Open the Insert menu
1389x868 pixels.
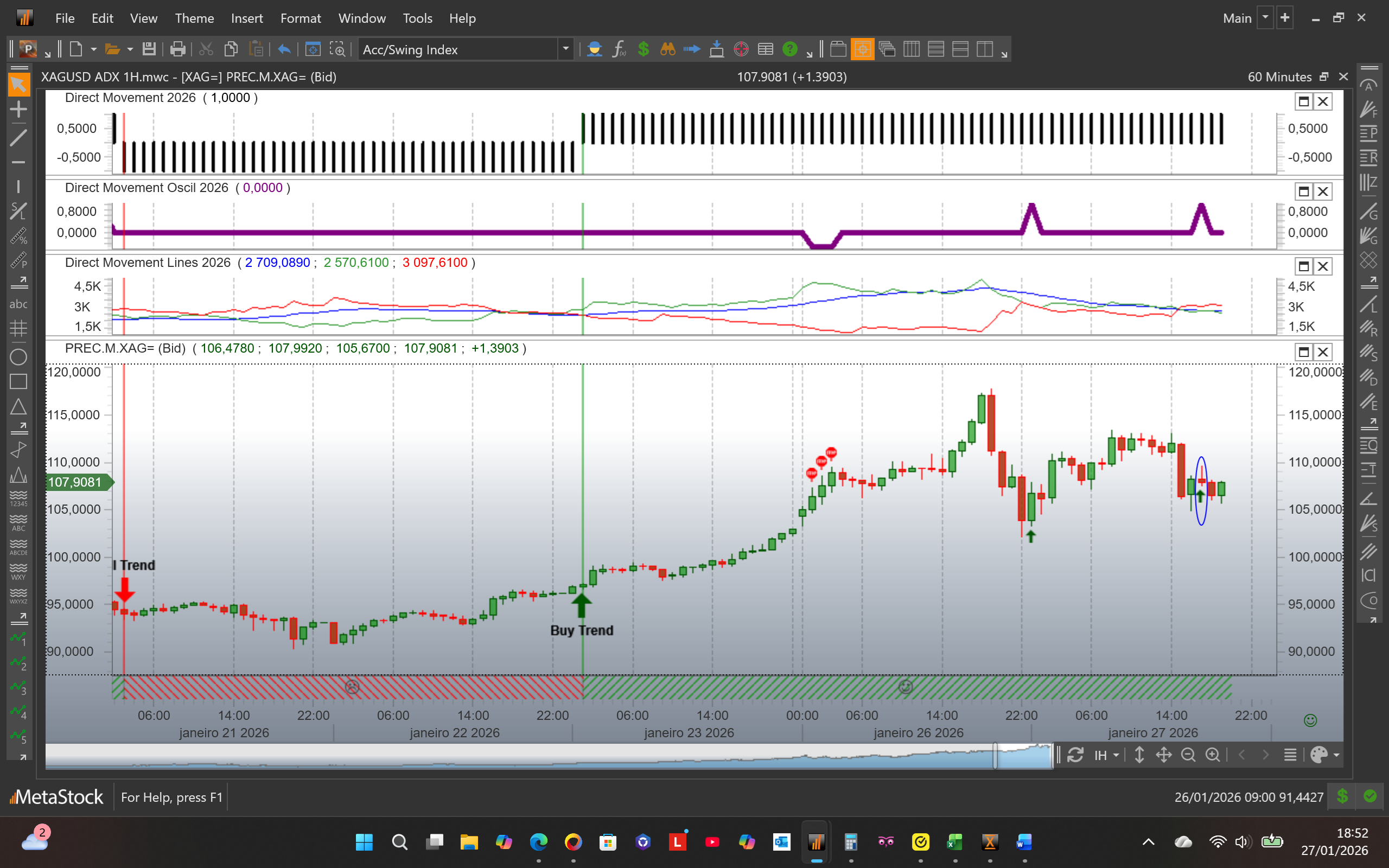point(247,18)
